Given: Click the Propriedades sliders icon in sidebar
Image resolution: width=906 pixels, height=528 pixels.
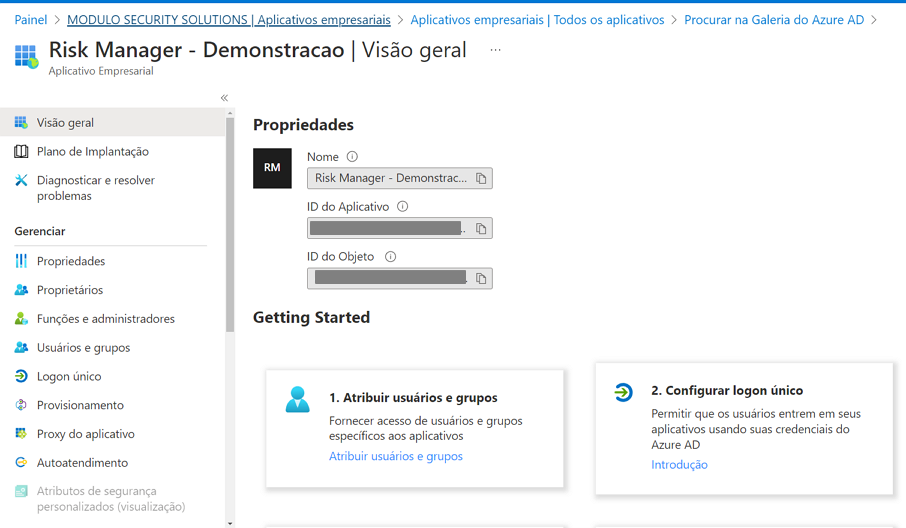Looking at the screenshot, I should tap(21, 261).
